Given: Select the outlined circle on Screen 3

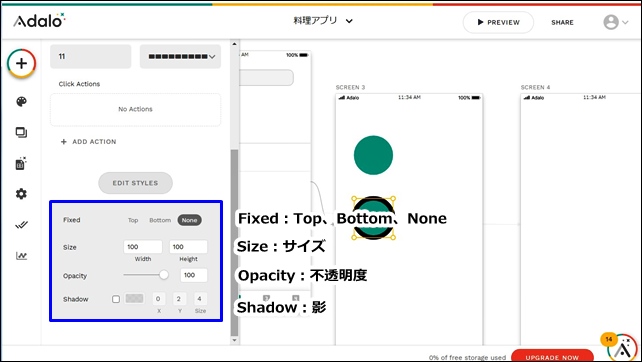Looking at the screenshot, I should click(373, 217).
